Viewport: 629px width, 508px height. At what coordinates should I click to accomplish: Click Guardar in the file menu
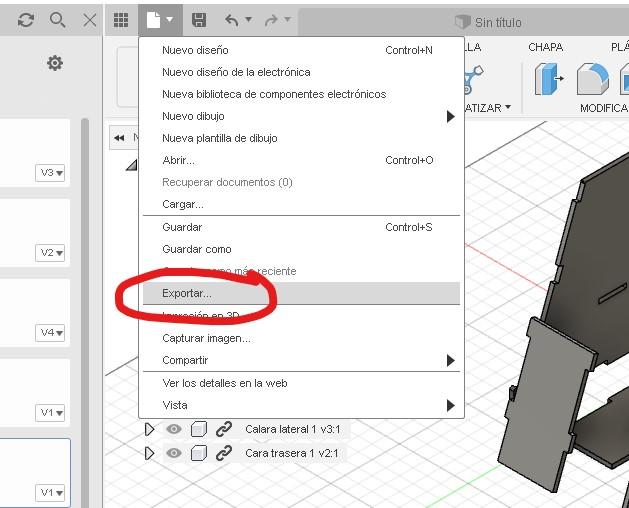(x=301, y=227)
